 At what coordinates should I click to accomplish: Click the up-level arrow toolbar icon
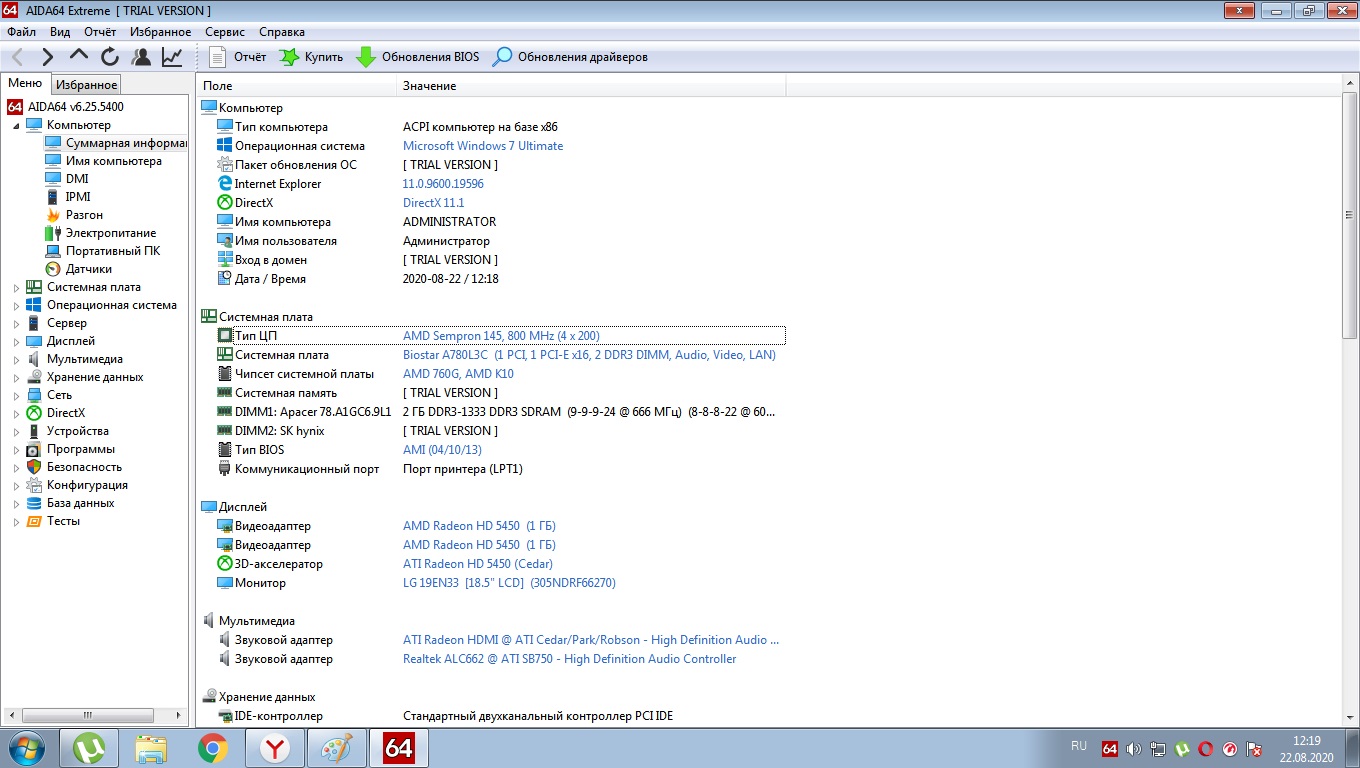(x=79, y=57)
